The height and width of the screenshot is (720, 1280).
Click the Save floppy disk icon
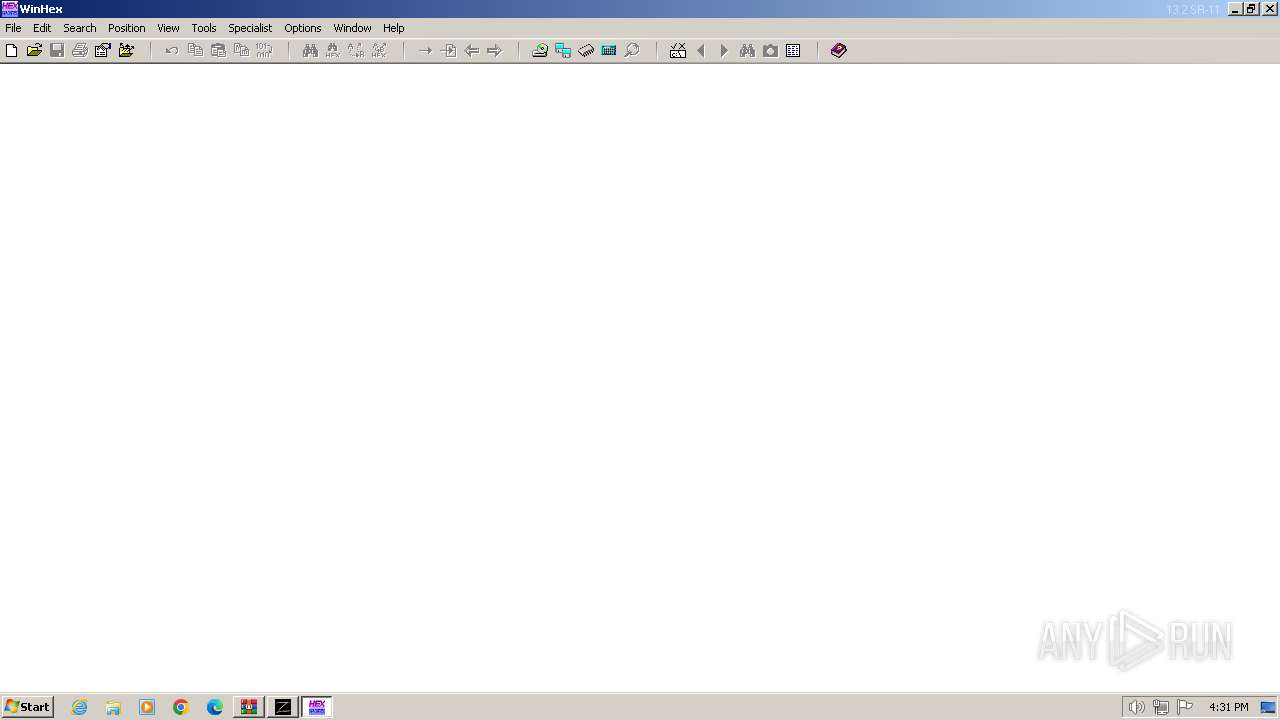pyautogui.click(x=57, y=50)
